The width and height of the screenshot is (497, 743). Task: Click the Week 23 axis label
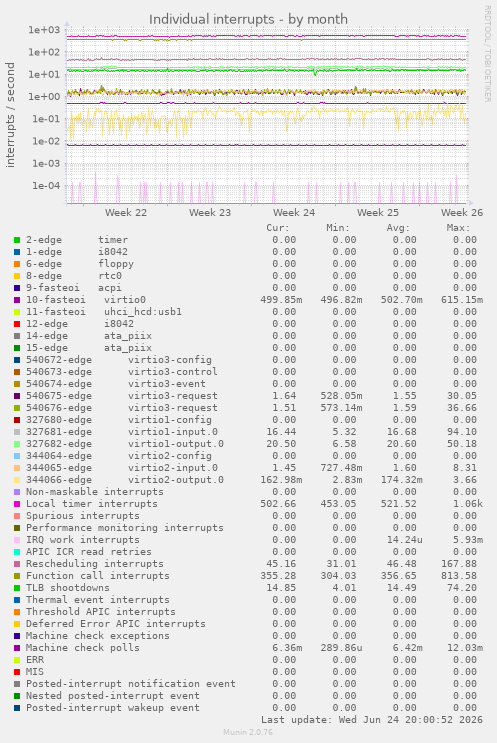coord(210,212)
